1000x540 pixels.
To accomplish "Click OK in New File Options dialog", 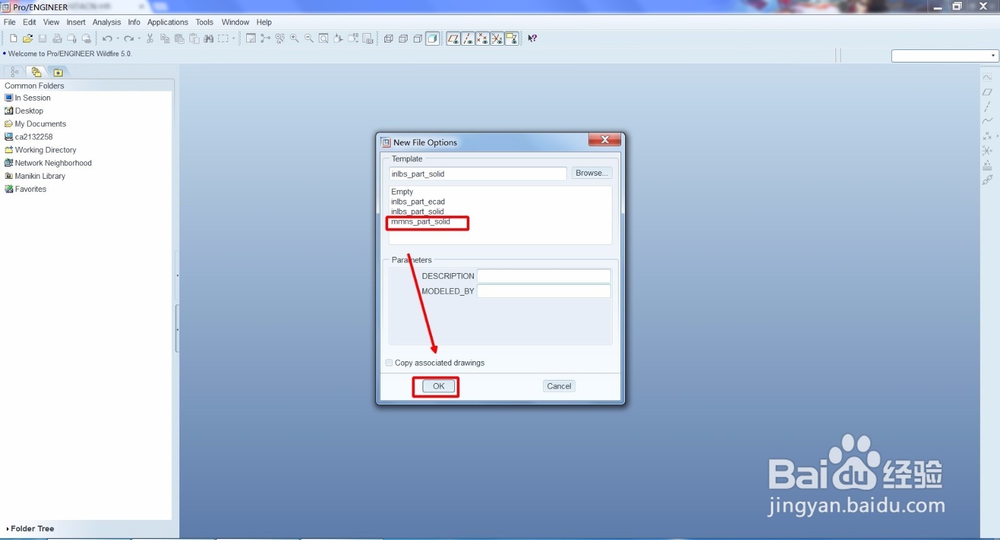I will 439,386.
